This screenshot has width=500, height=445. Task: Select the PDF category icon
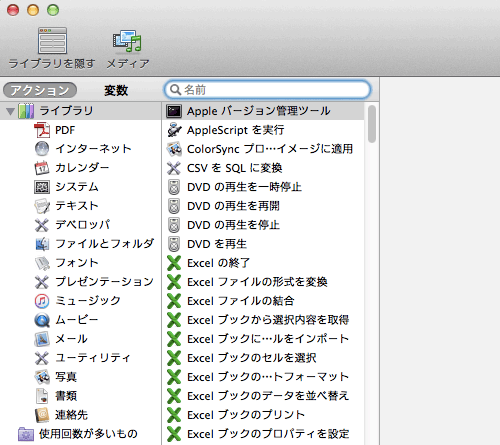[42, 130]
